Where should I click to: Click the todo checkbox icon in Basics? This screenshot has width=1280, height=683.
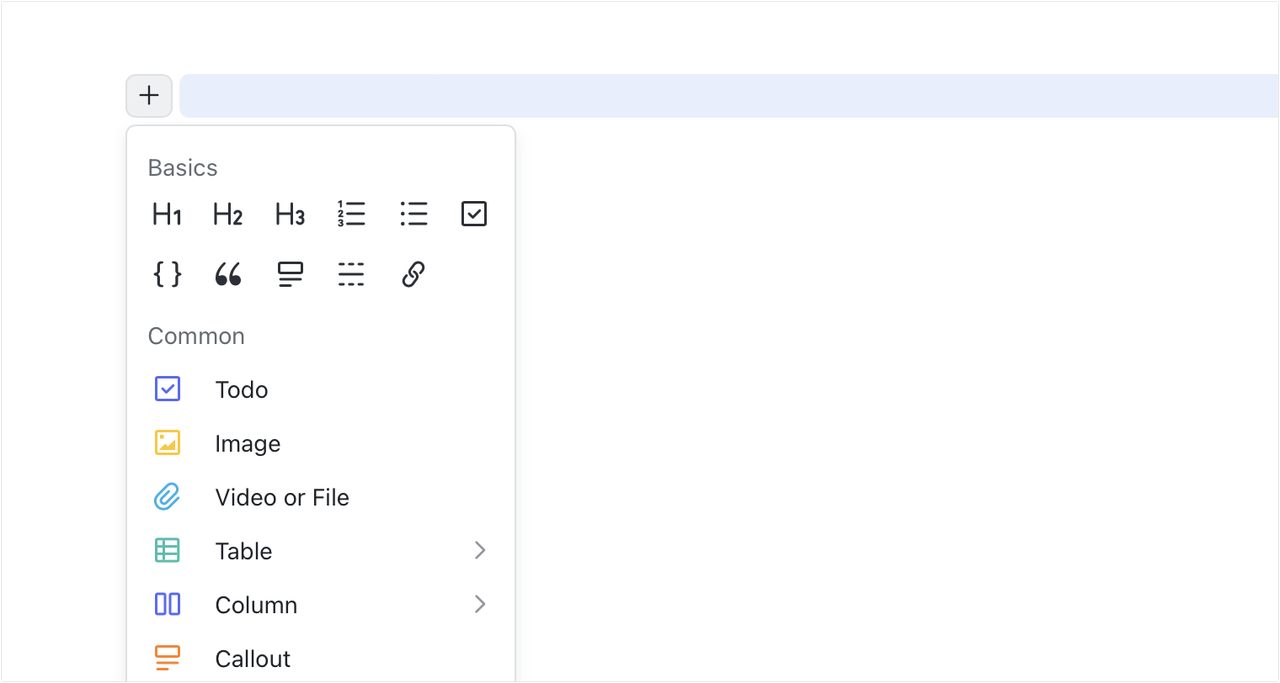click(474, 213)
